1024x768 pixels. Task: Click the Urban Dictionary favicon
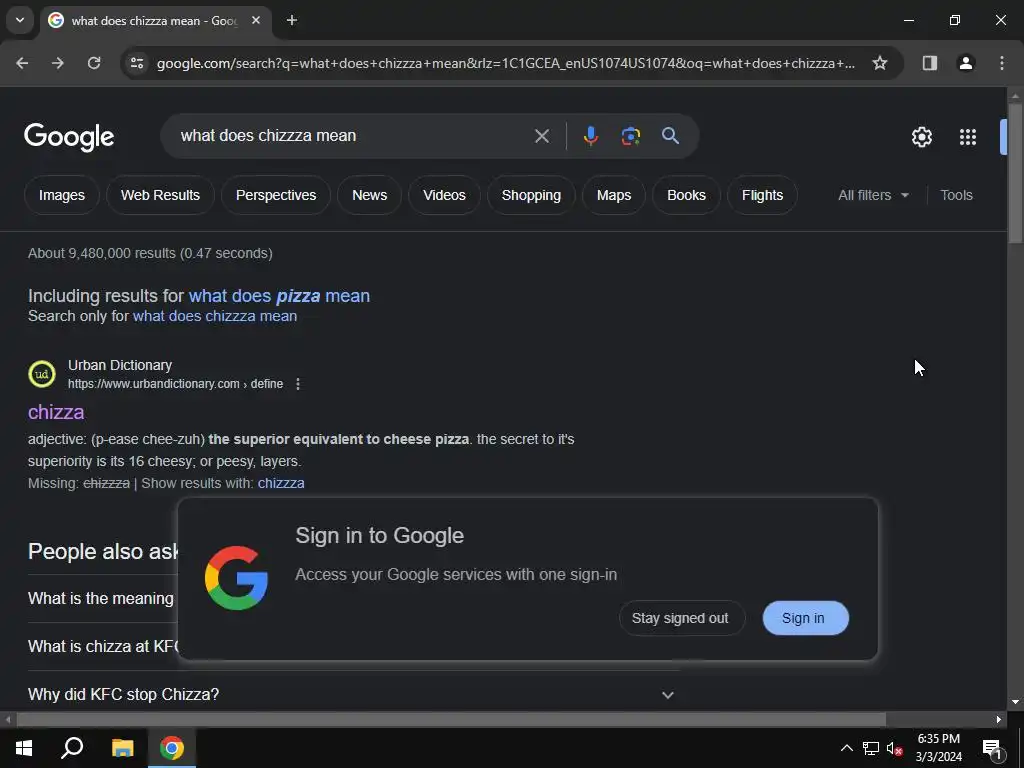[42, 374]
